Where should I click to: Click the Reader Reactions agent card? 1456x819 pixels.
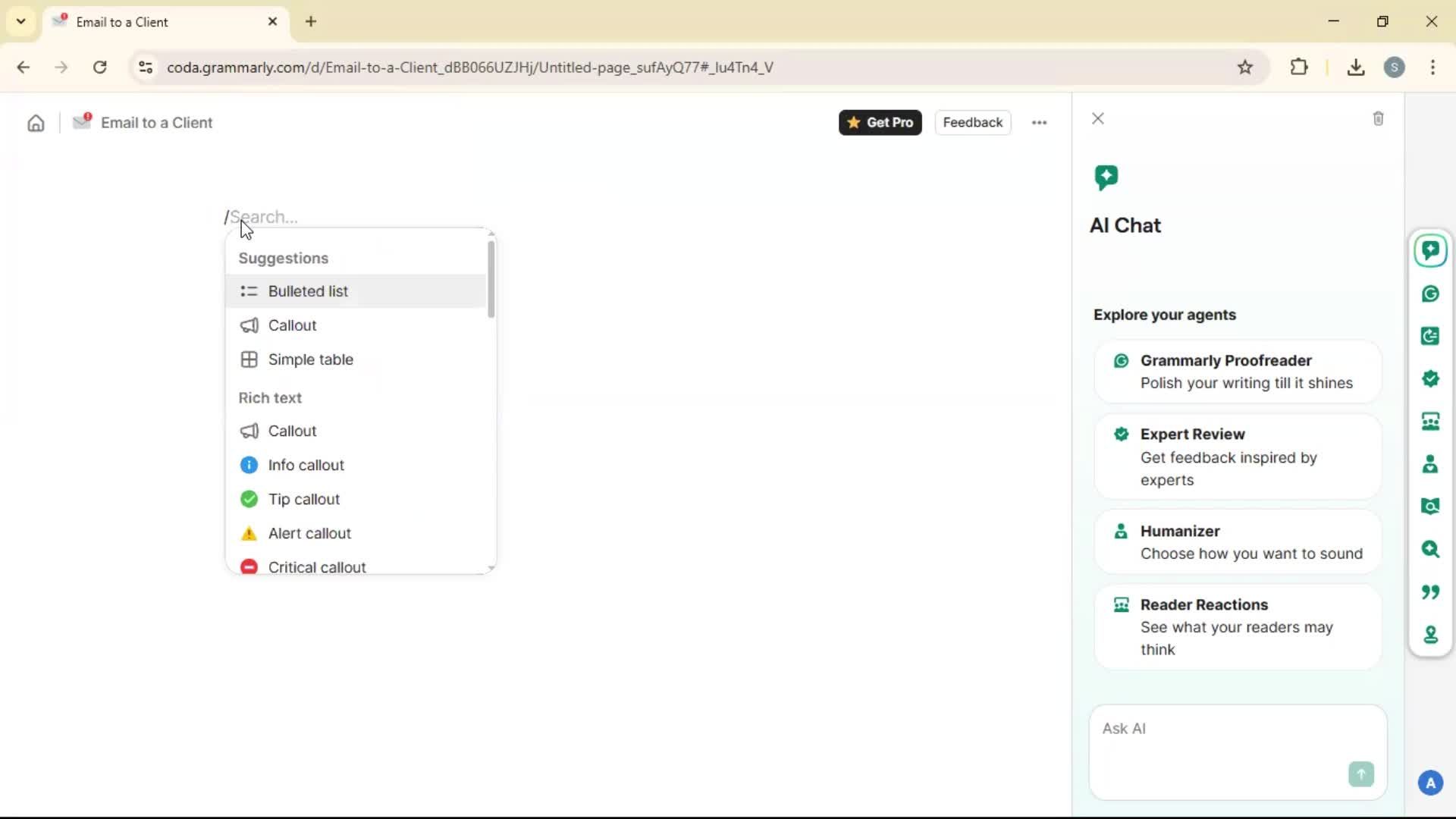click(1237, 626)
